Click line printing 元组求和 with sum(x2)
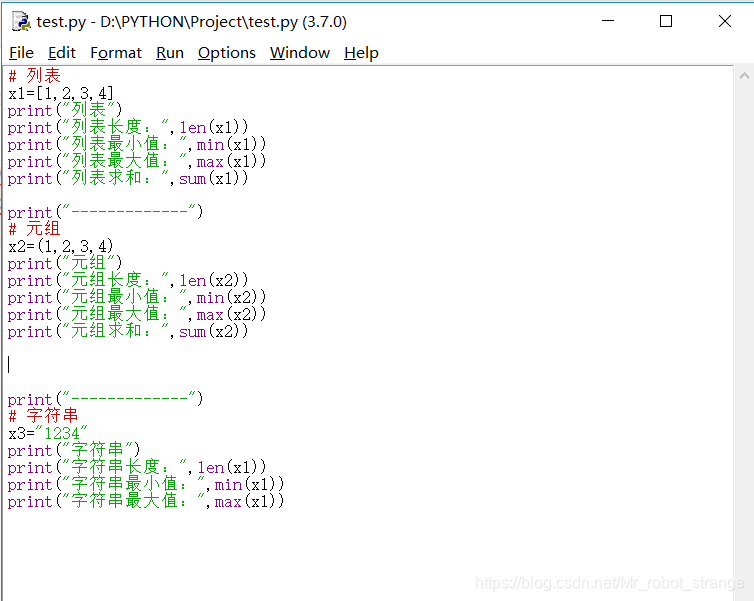754x601 pixels. (128, 331)
